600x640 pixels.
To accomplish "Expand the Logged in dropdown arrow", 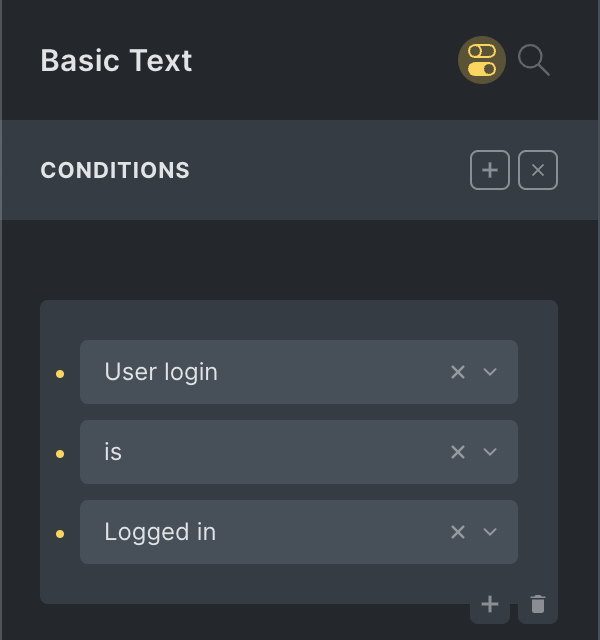I will point(490,532).
